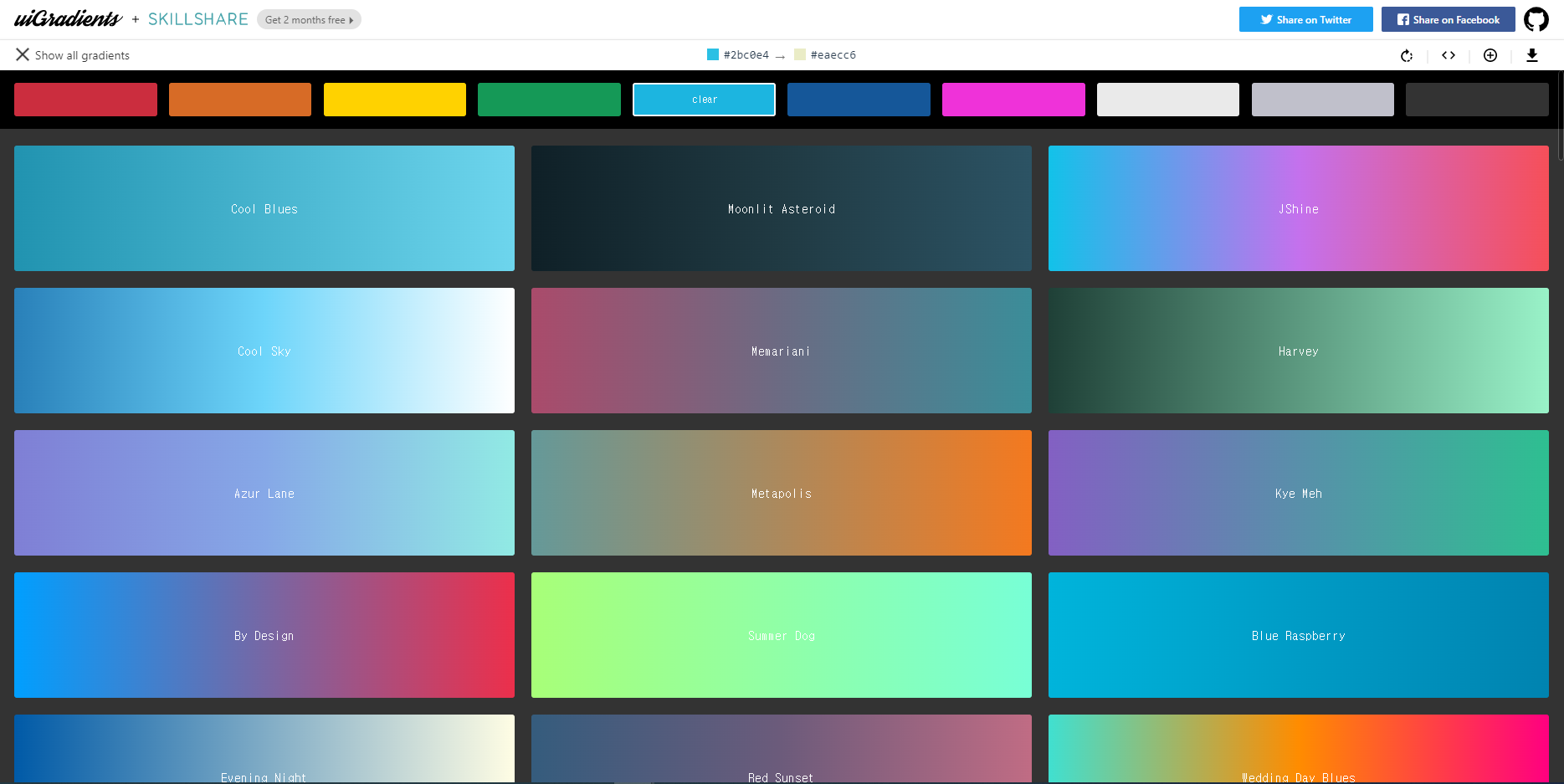Screen dimensions: 1564x784
Task: Open the Moonlit Asteroid gradient
Action: 782,208
